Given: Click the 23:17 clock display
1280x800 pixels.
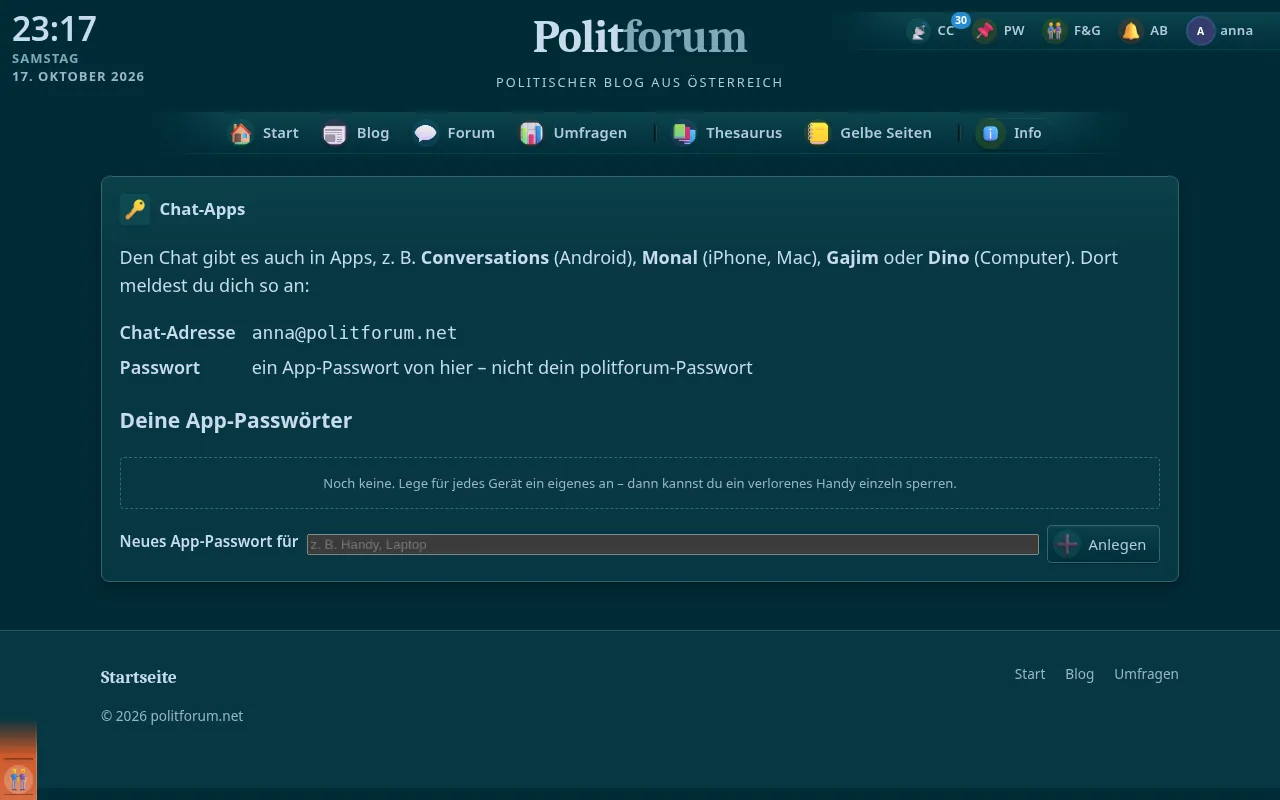Looking at the screenshot, I should click(x=54, y=28).
